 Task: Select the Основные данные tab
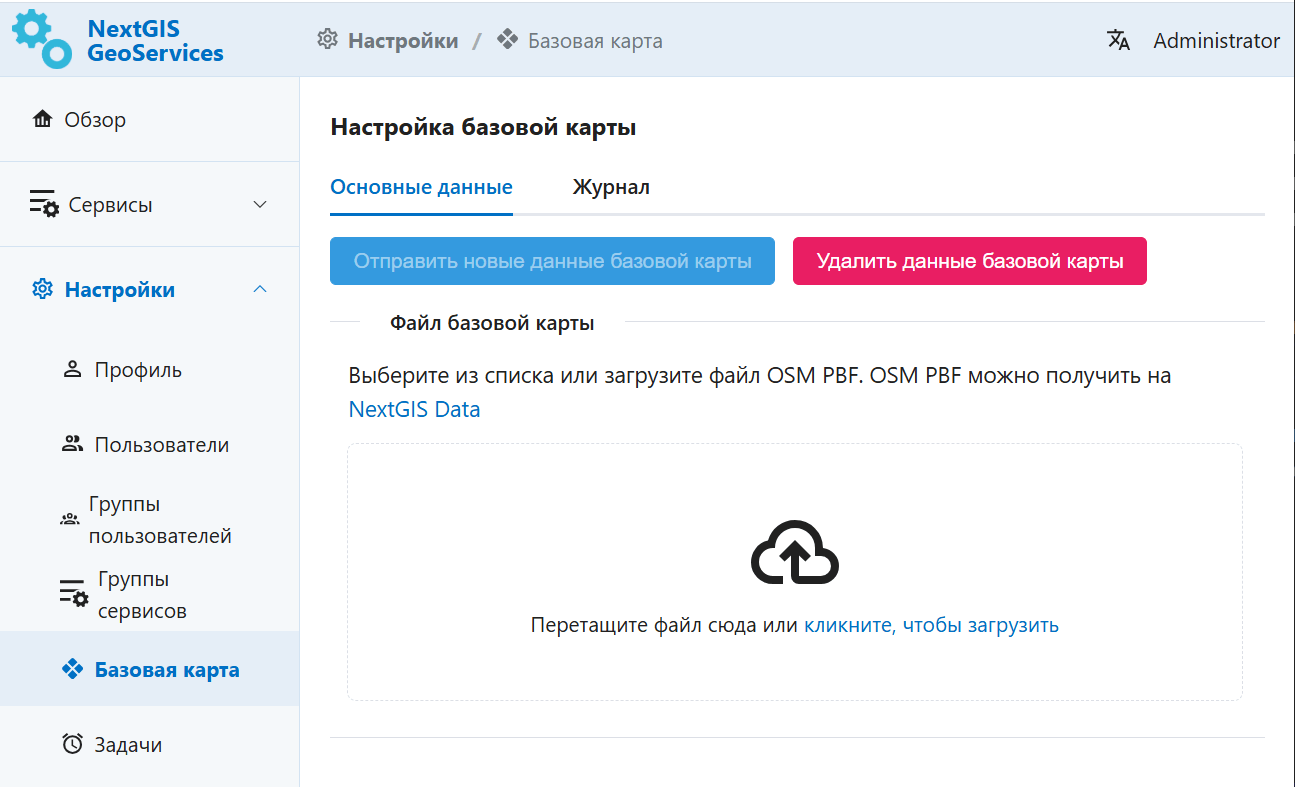tap(421, 187)
